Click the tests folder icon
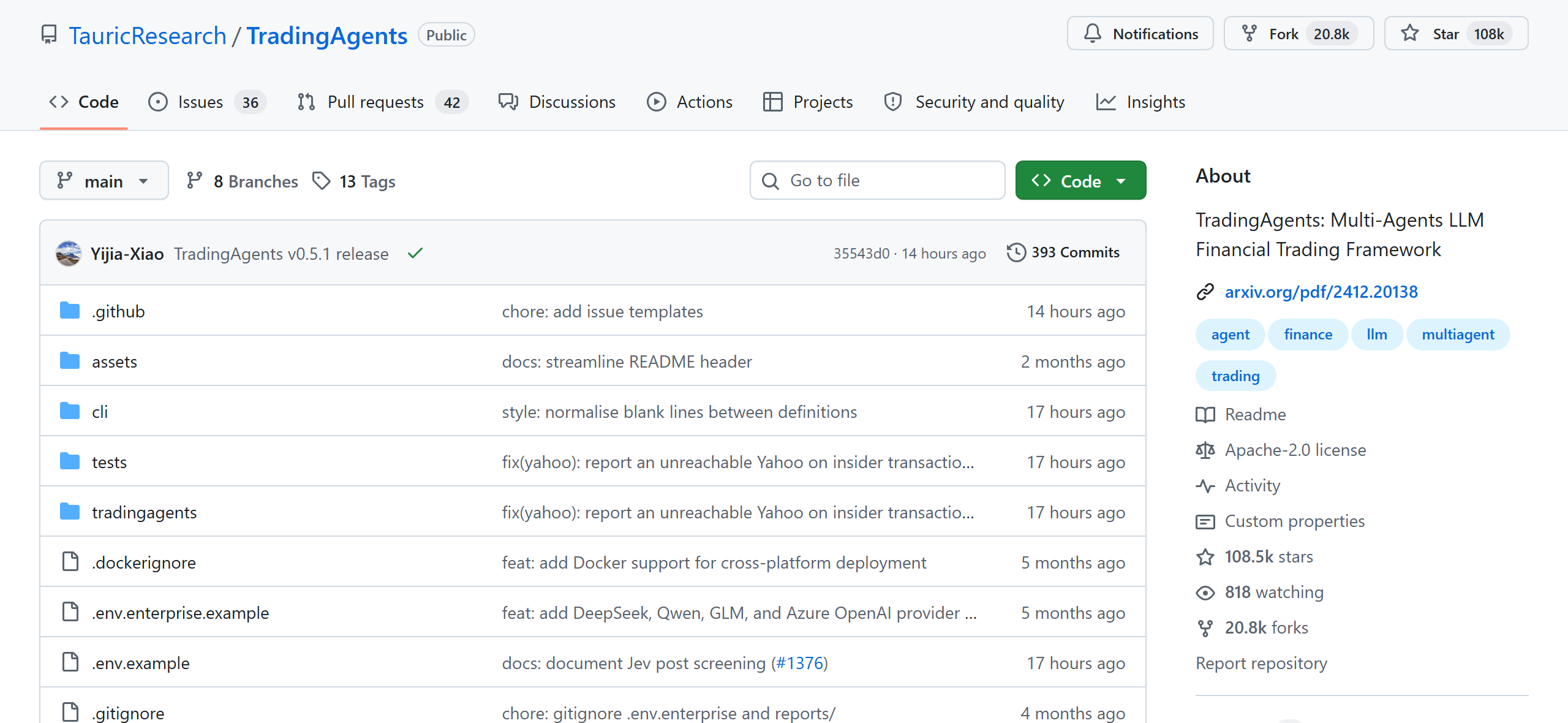Viewport: 1568px width, 723px height. 70,461
